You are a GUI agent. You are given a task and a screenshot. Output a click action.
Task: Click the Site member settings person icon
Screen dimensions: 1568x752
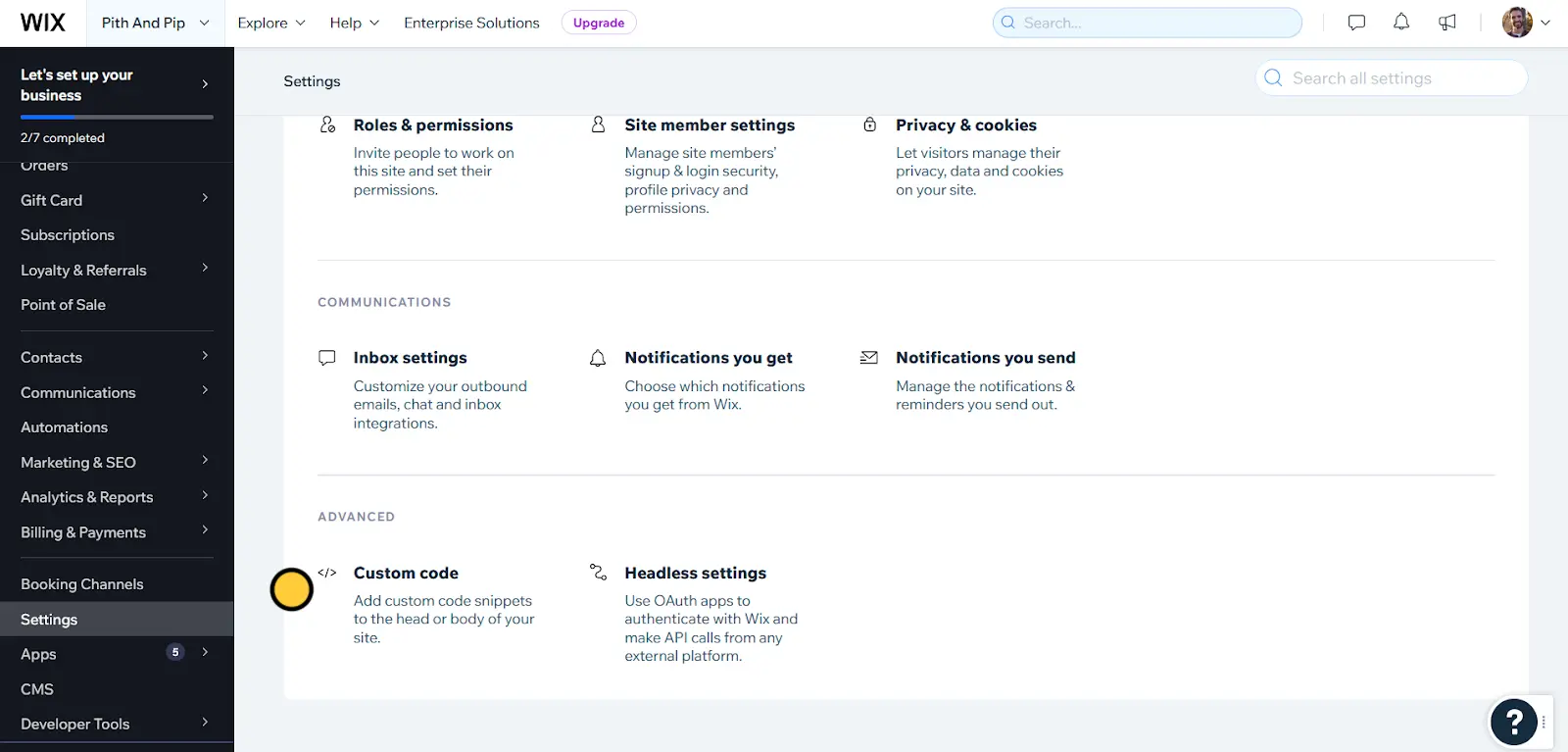(598, 125)
